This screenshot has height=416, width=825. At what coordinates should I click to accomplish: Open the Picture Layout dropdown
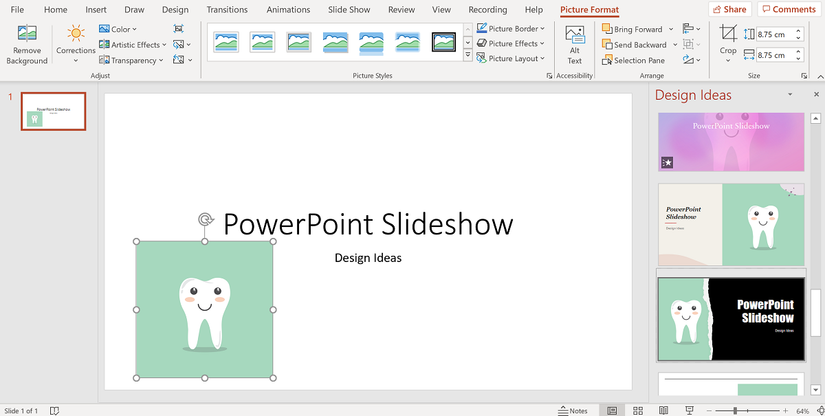click(510, 58)
